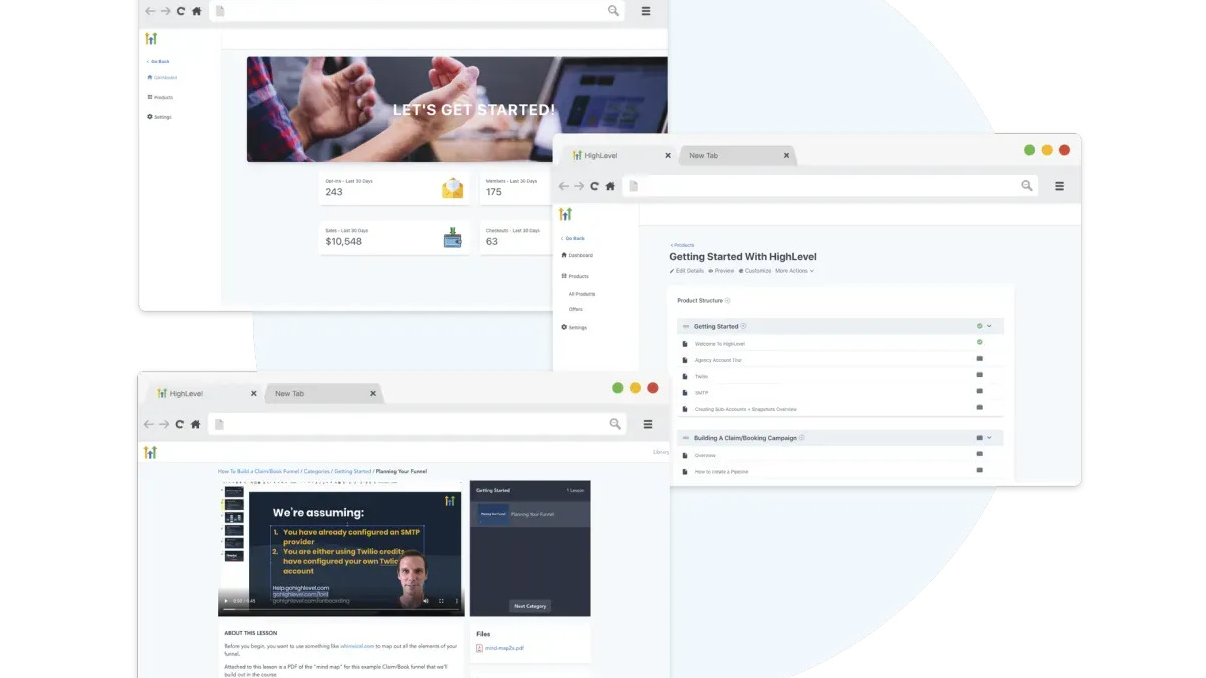Select All Products in the sidebar
Screen dimensions: 1206x678
click(x=581, y=294)
